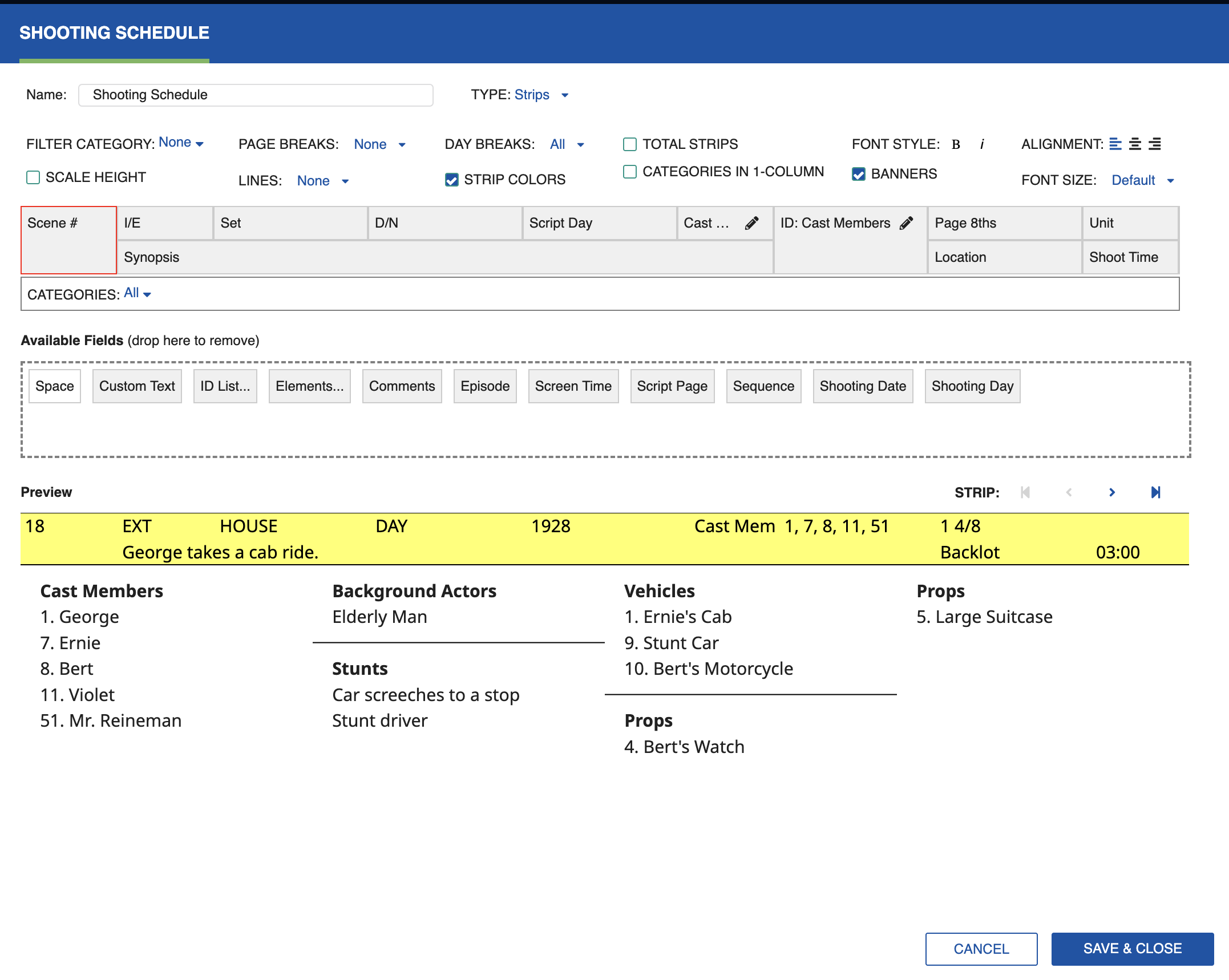Image resolution: width=1229 pixels, height=980 pixels.
Task: Click the Save & Close button
Action: (1132, 949)
